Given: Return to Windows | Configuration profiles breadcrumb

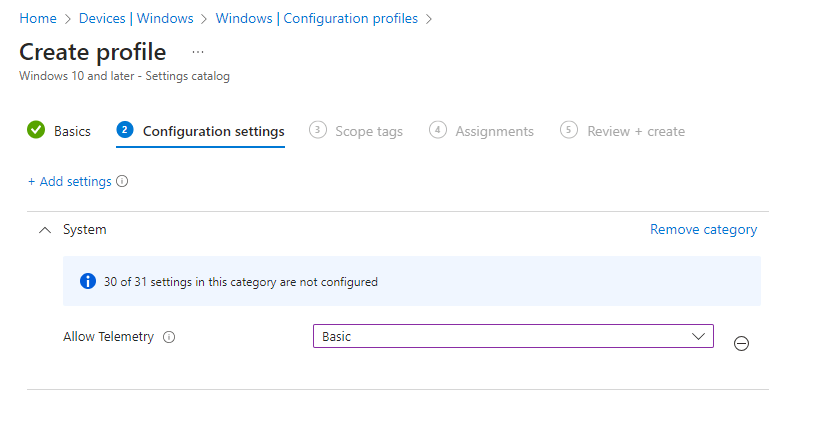Looking at the screenshot, I should 316,19.
